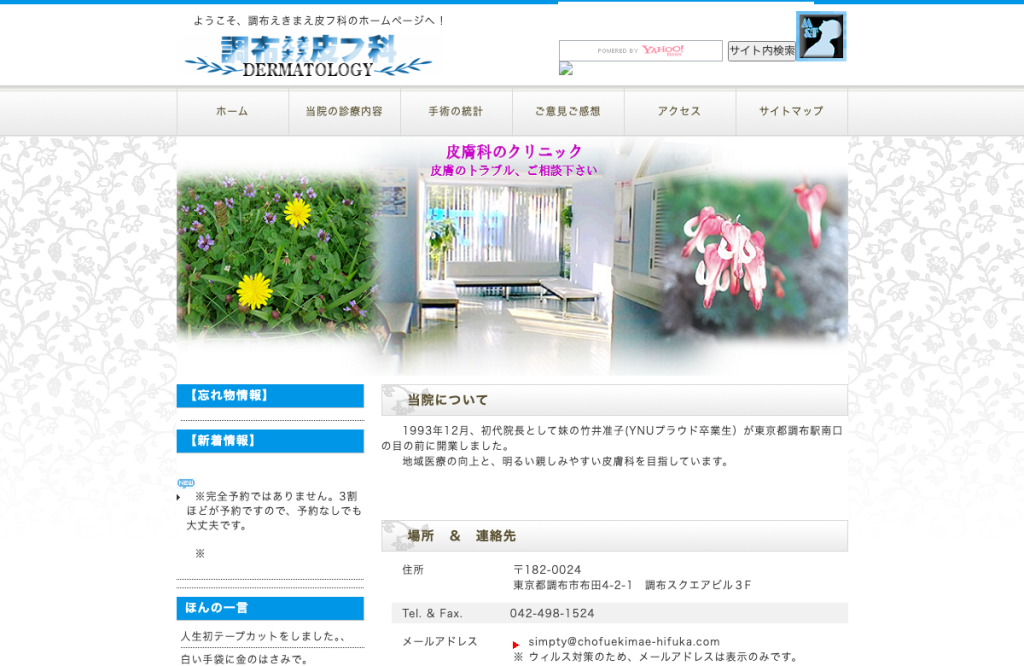Click the 場所 & 連絡先 section header
The height and width of the screenshot is (666, 1024).
(615, 536)
